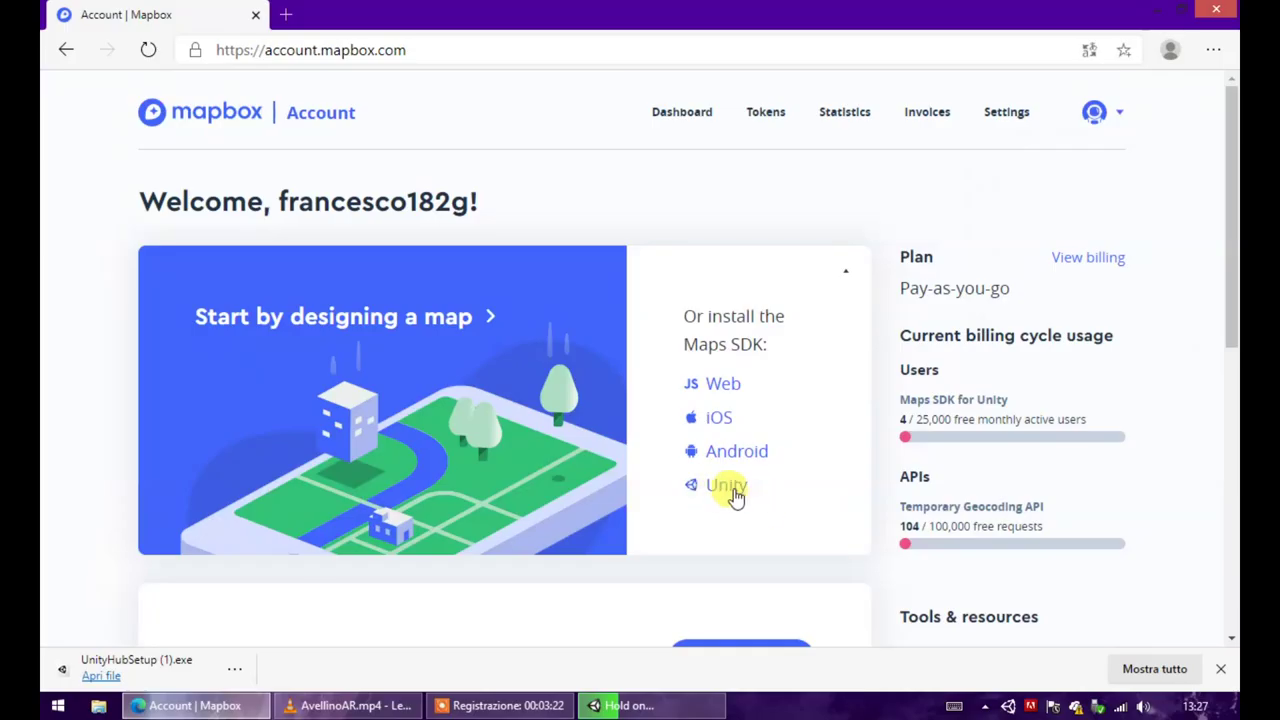This screenshot has height=720, width=1280.
Task: Open the Web Maps SDK link
Action: (x=723, y=384)
